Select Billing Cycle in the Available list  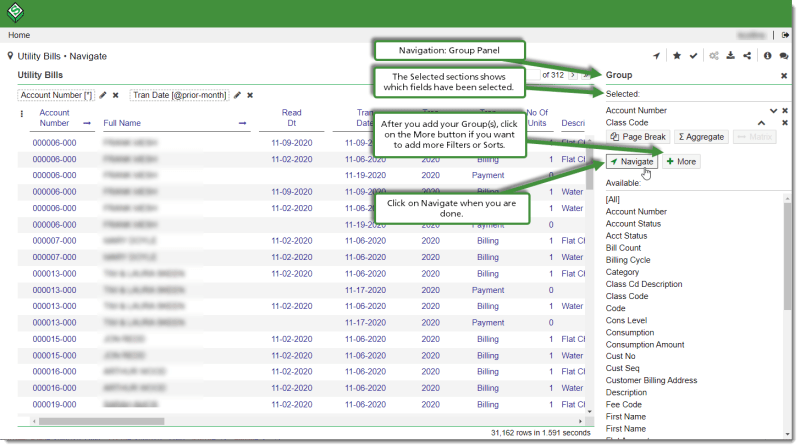628,260
